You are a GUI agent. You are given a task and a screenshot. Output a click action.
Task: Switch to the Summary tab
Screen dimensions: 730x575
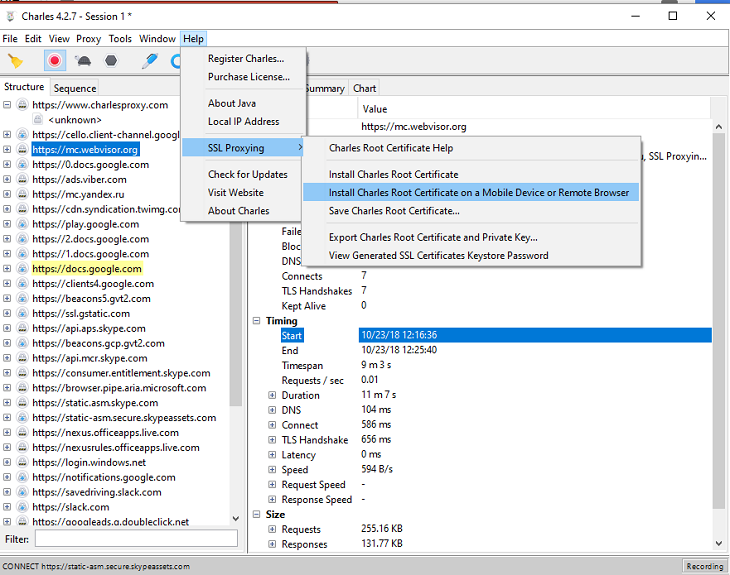[x=326, y=88]
